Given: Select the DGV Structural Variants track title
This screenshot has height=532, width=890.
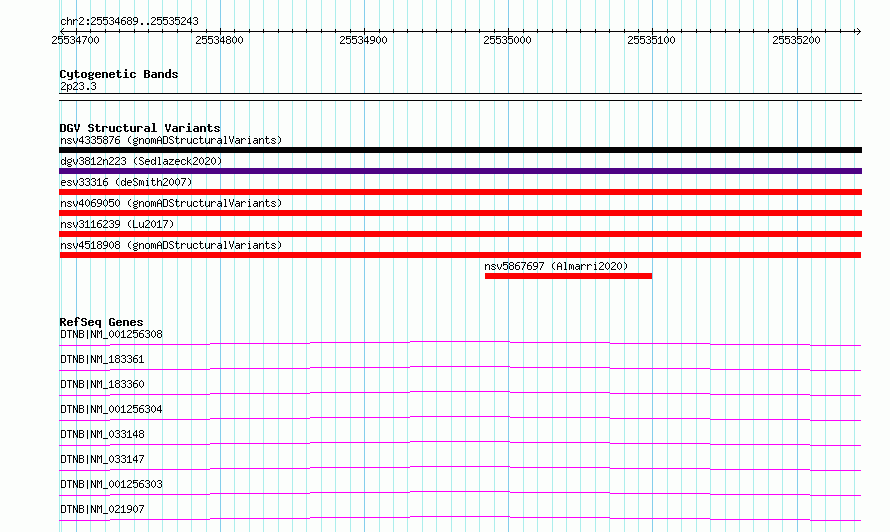Looking at the screenshot, I should (x=140, y=128).
